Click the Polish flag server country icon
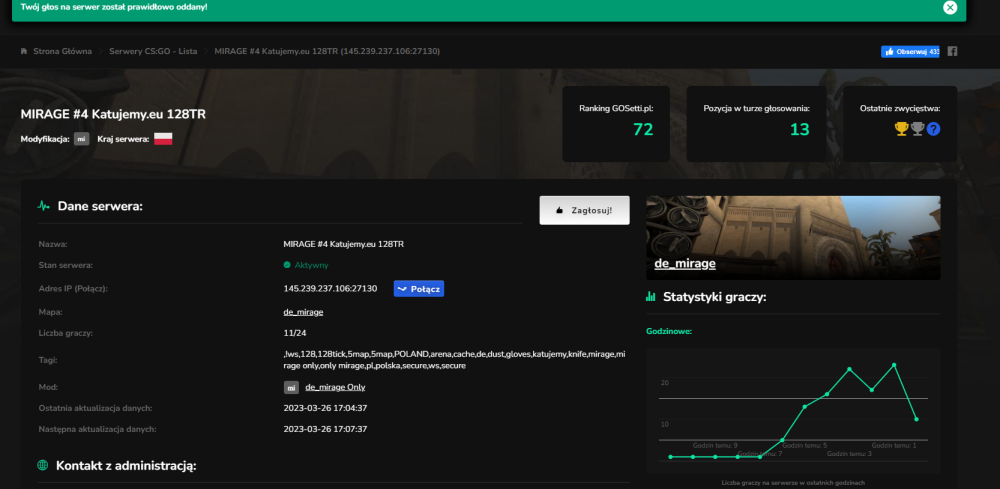This screenshot has height=489, width=1000. [163, 138]
